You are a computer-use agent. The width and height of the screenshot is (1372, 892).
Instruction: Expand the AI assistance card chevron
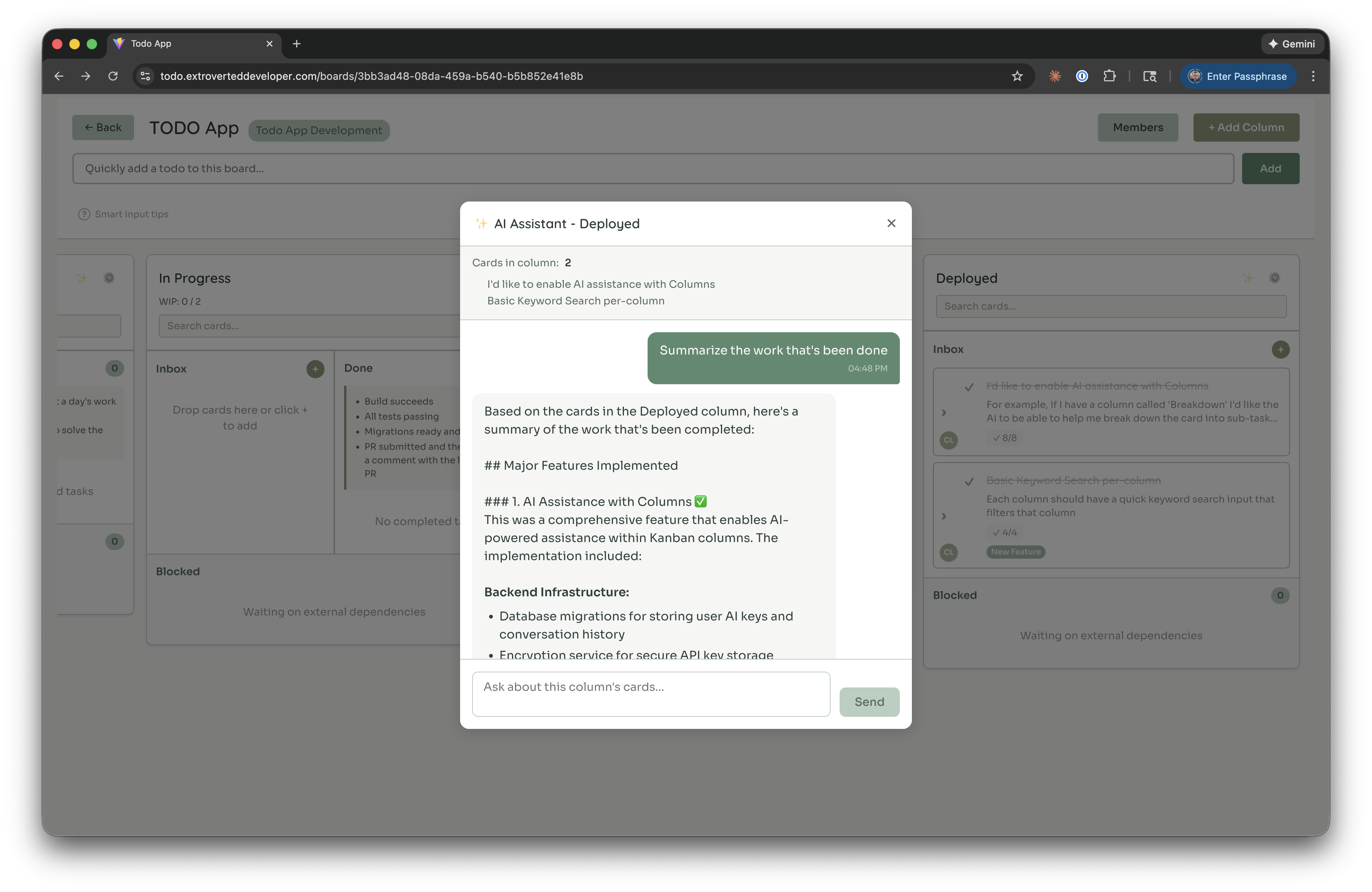pyautogui.click(x=944, y=412)
